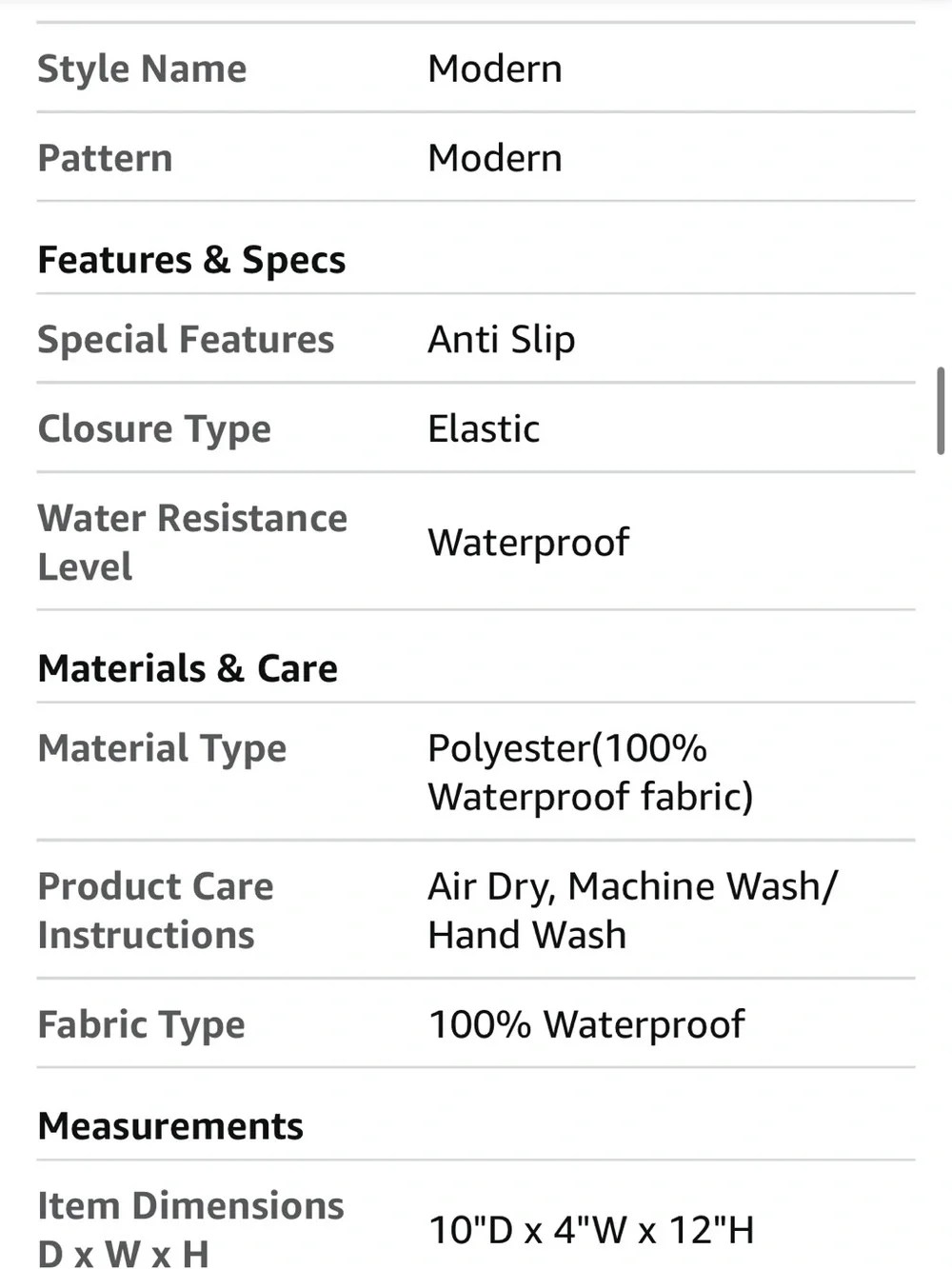Select the Pattern value Modern
This screenshot has height=1269, width=952.
tap(495, 158)
